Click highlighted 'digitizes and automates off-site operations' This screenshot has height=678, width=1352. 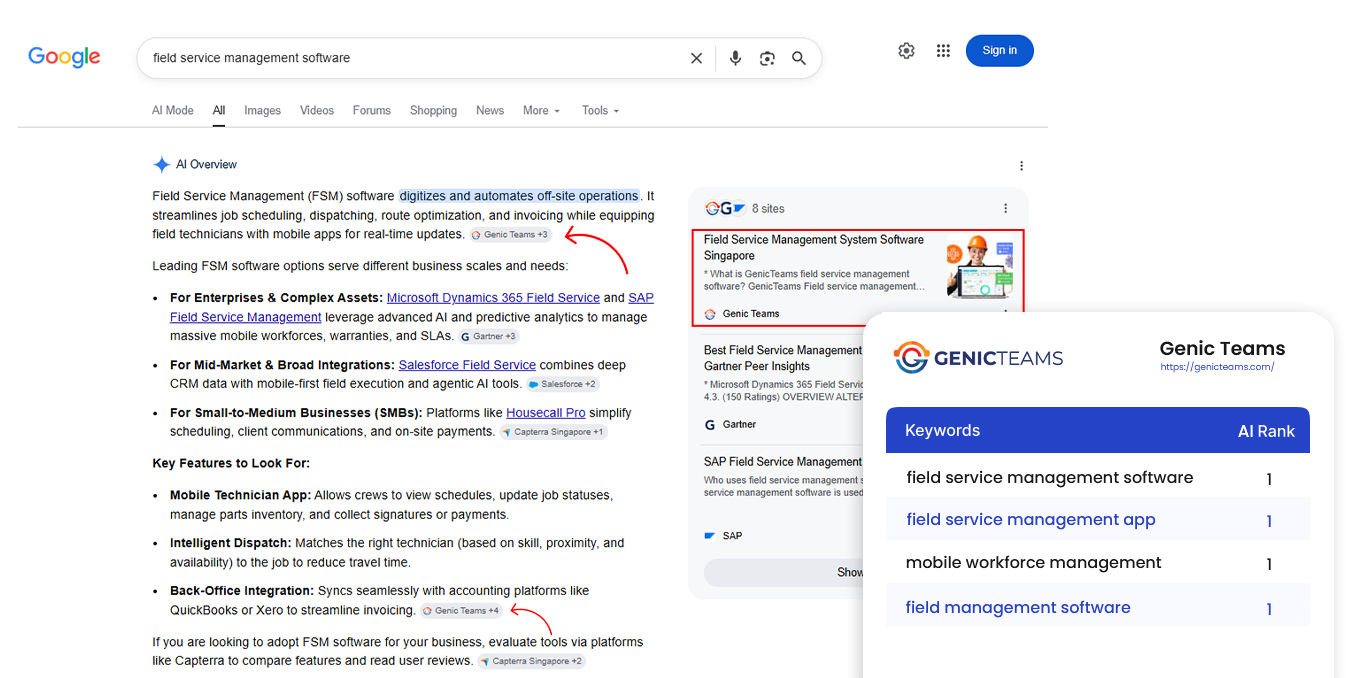click(519, 196)
